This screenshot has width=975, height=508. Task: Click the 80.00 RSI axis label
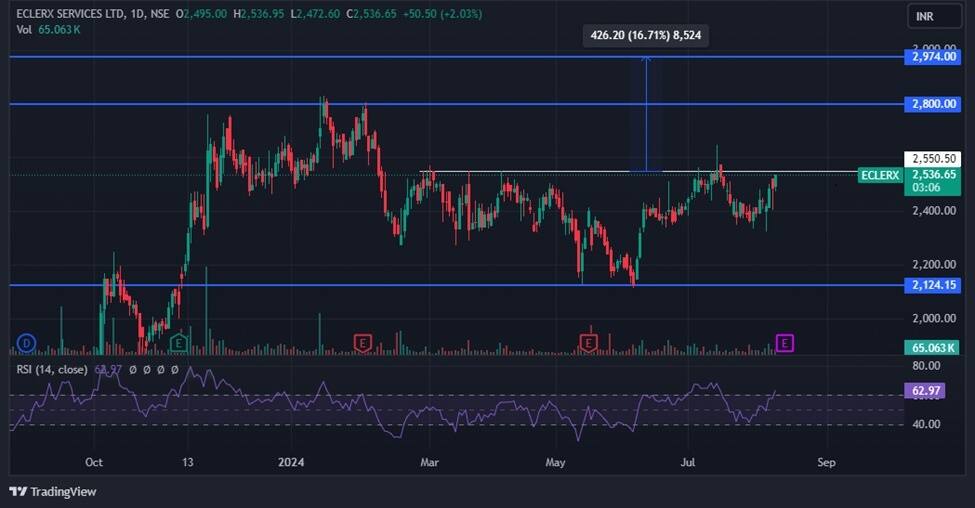click(926, 366)
